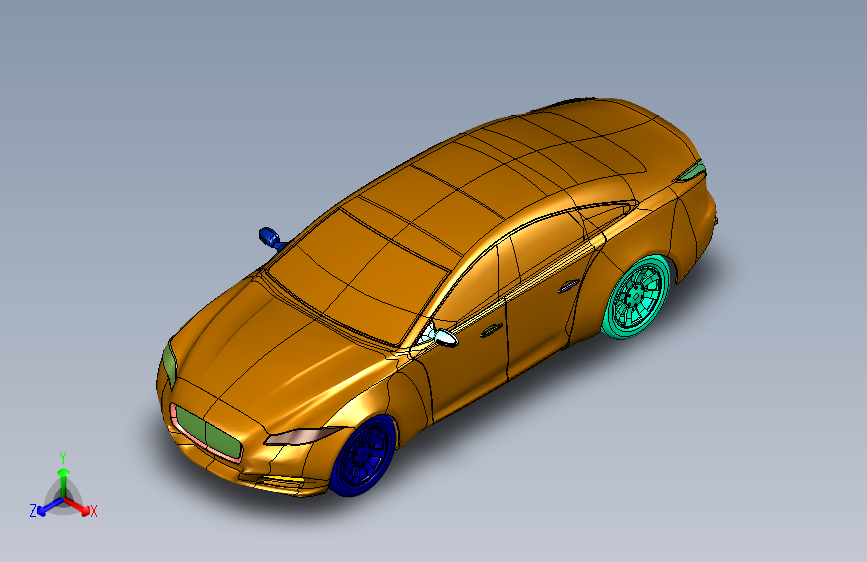Select the rear door handle

568,286
